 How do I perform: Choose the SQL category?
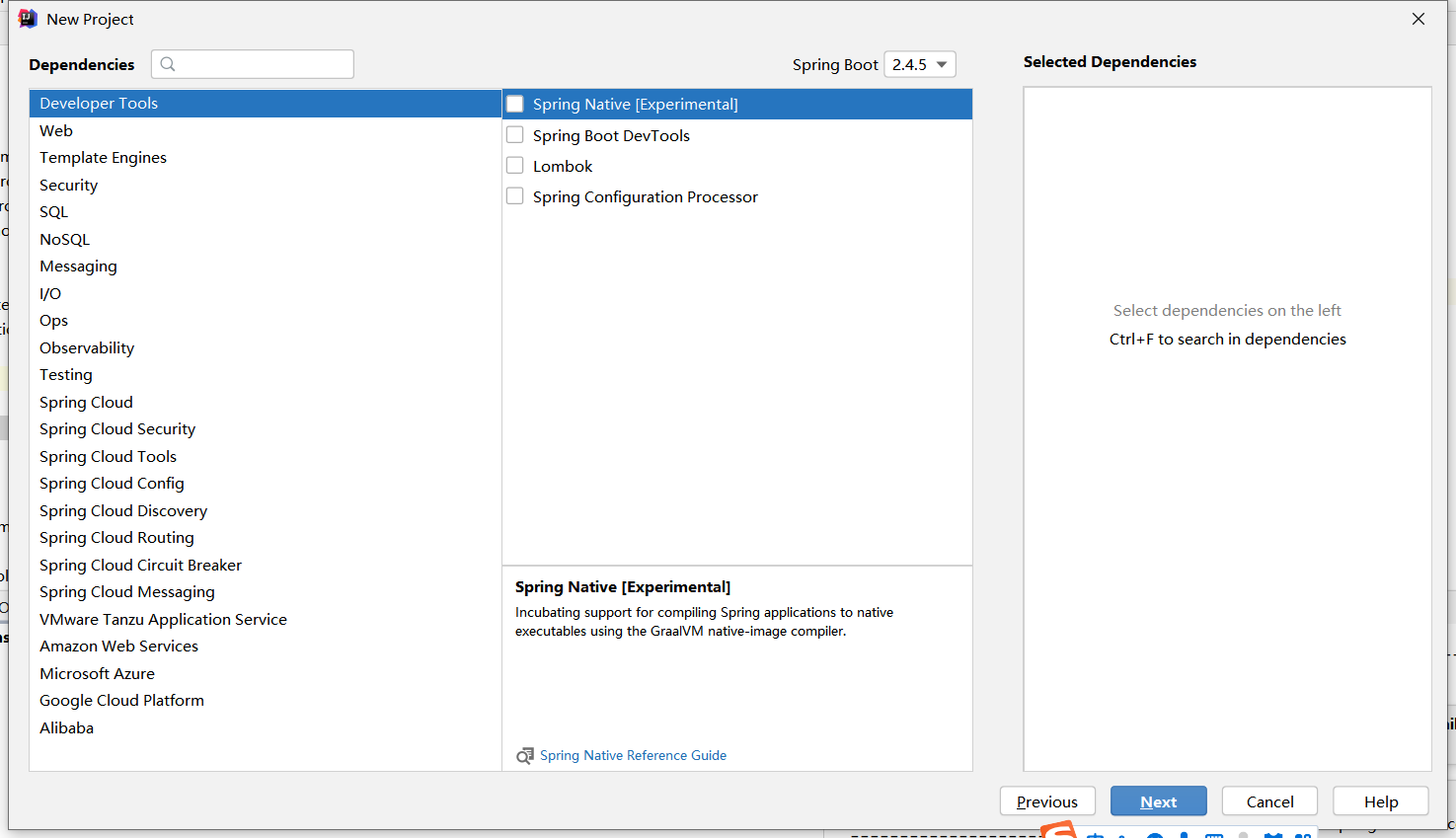coord(266,212)
